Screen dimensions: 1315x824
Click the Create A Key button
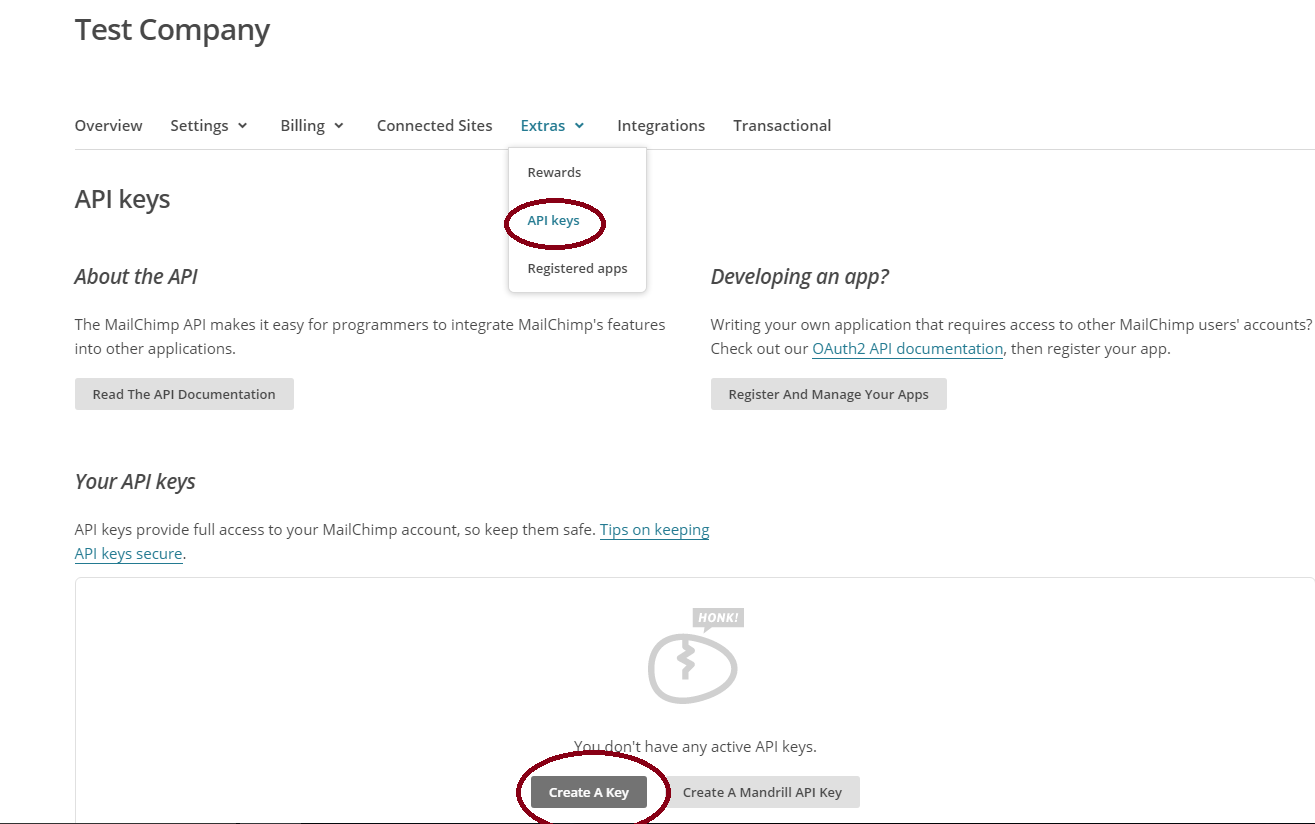coord(588,792)
